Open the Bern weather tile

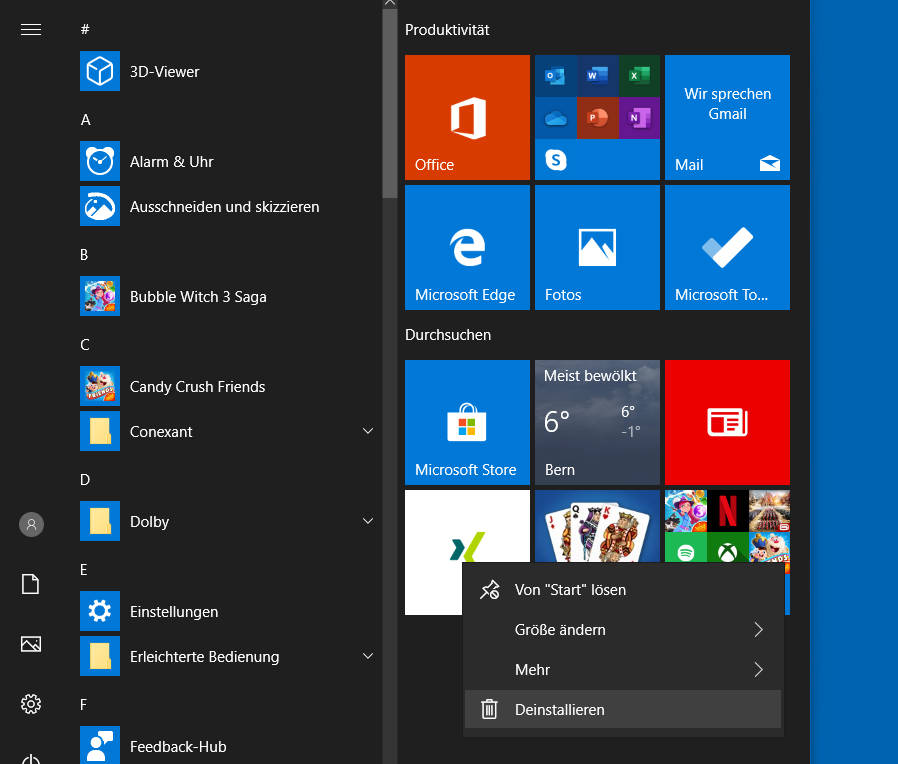point(597,422)
